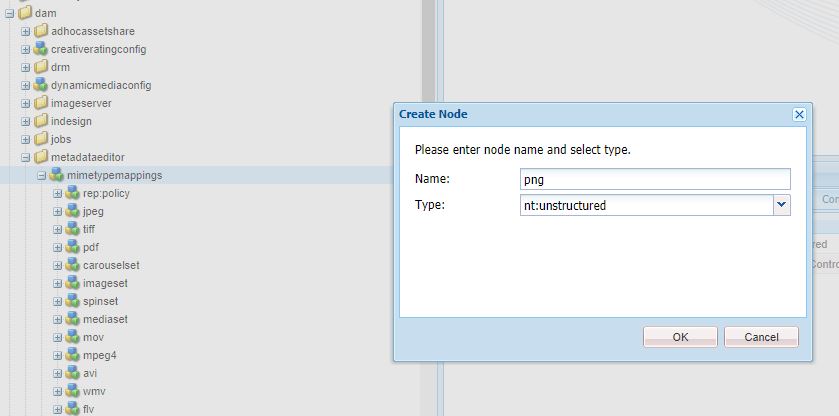Collapse the dam folder
839x416 pixels.
coord(9,13)
